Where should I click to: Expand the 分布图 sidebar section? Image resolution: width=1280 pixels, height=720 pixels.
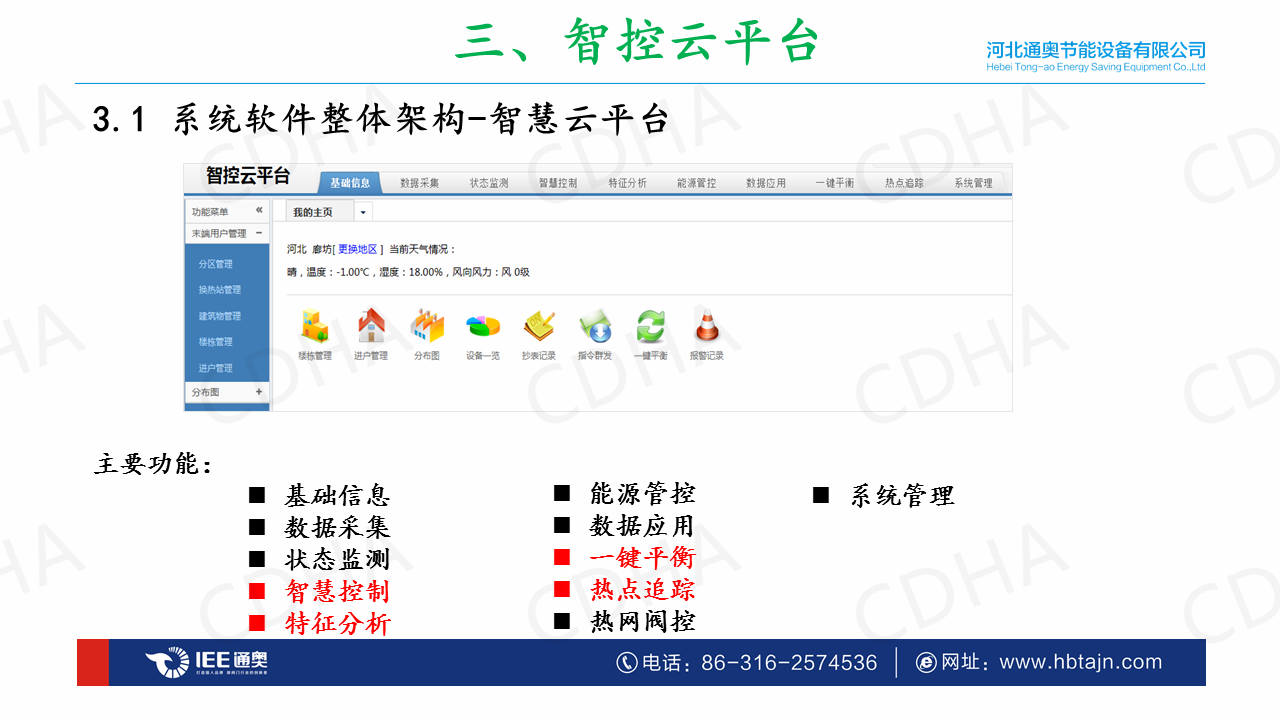[259, 392]
